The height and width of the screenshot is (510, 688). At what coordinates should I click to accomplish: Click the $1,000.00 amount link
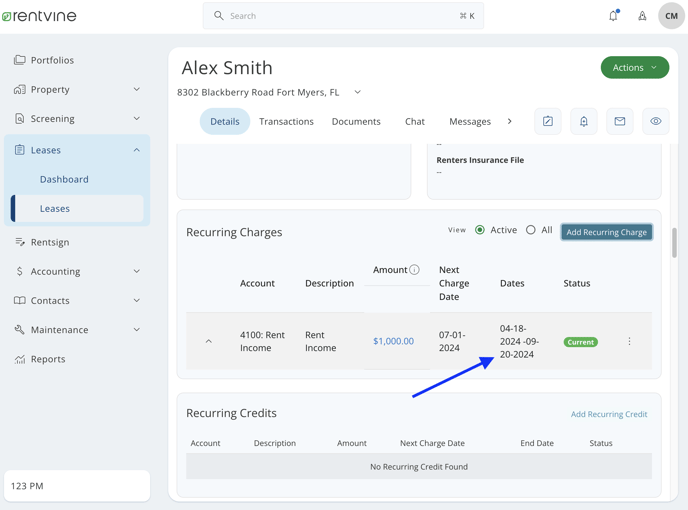393,341
